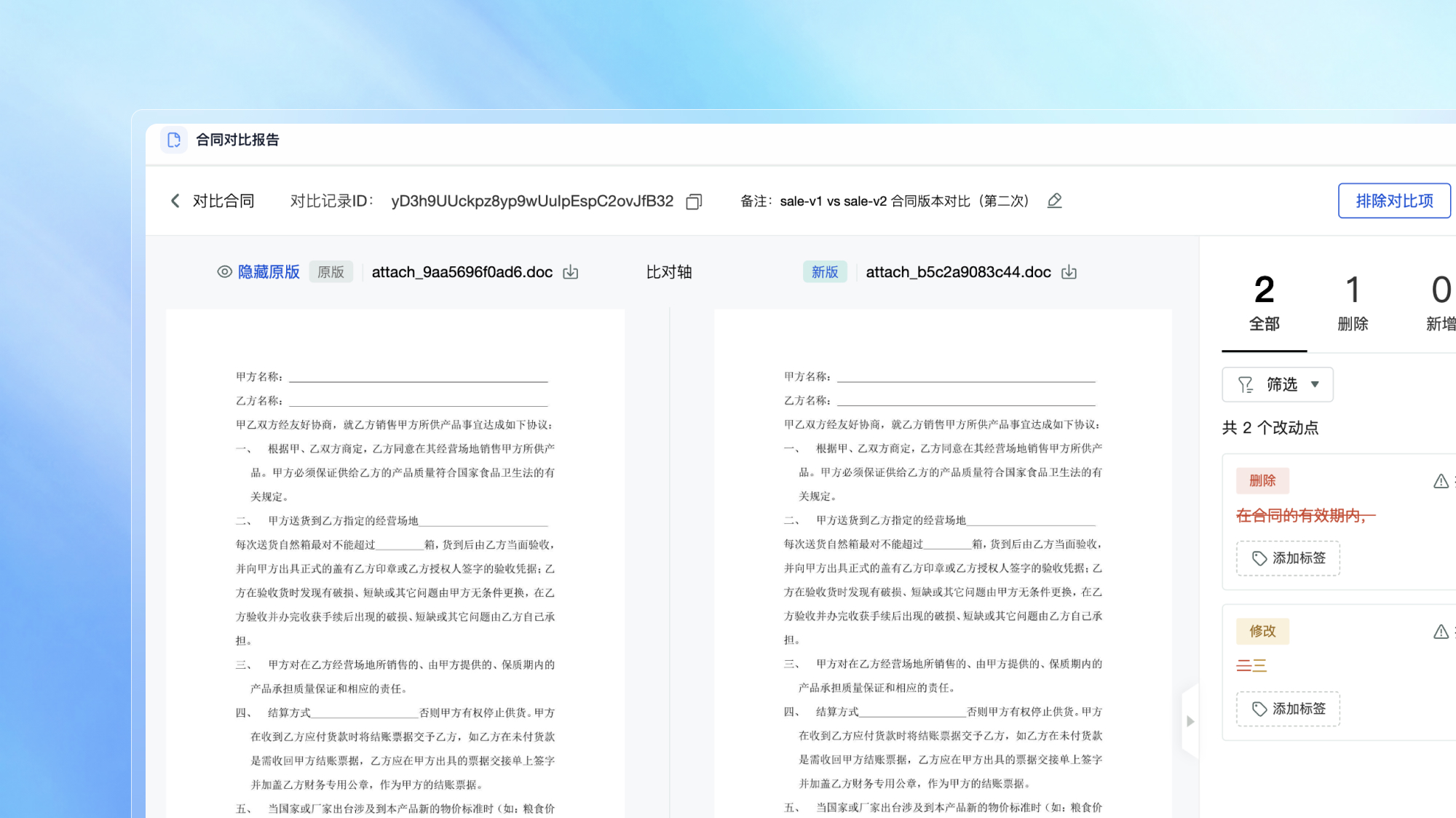Click the record ID text yD3h9UUckpz8yp9wUulpEspC2ovJfB32
The width and height of the screenshot is (1456, 818).
click(532, 201)
